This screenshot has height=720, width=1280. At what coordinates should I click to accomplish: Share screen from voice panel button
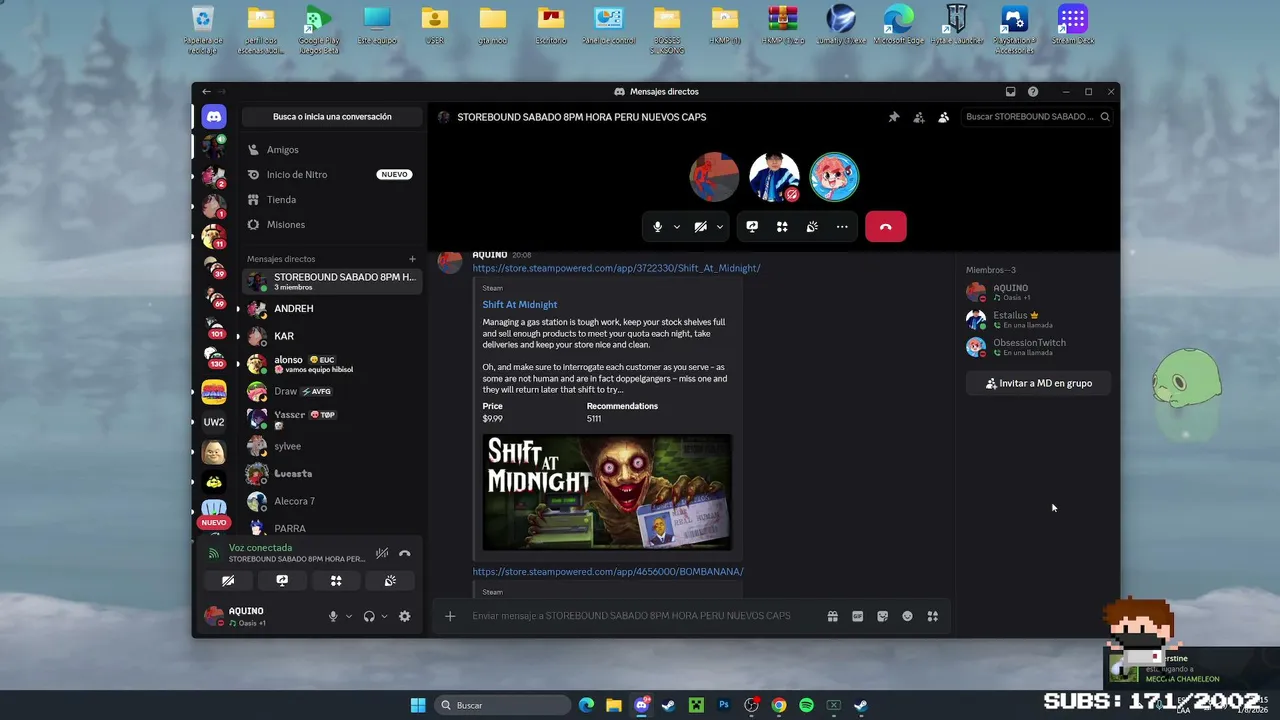(x=282, y=580)
